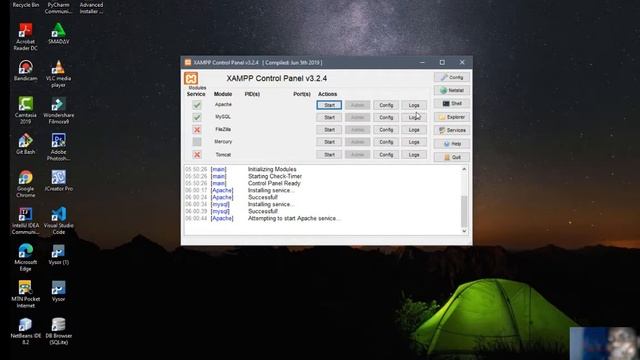Image resolution: width=640 pixels, height=360 pixels.
Task: Toggle the MySQL service checkmark
Action: coord(197,117)
